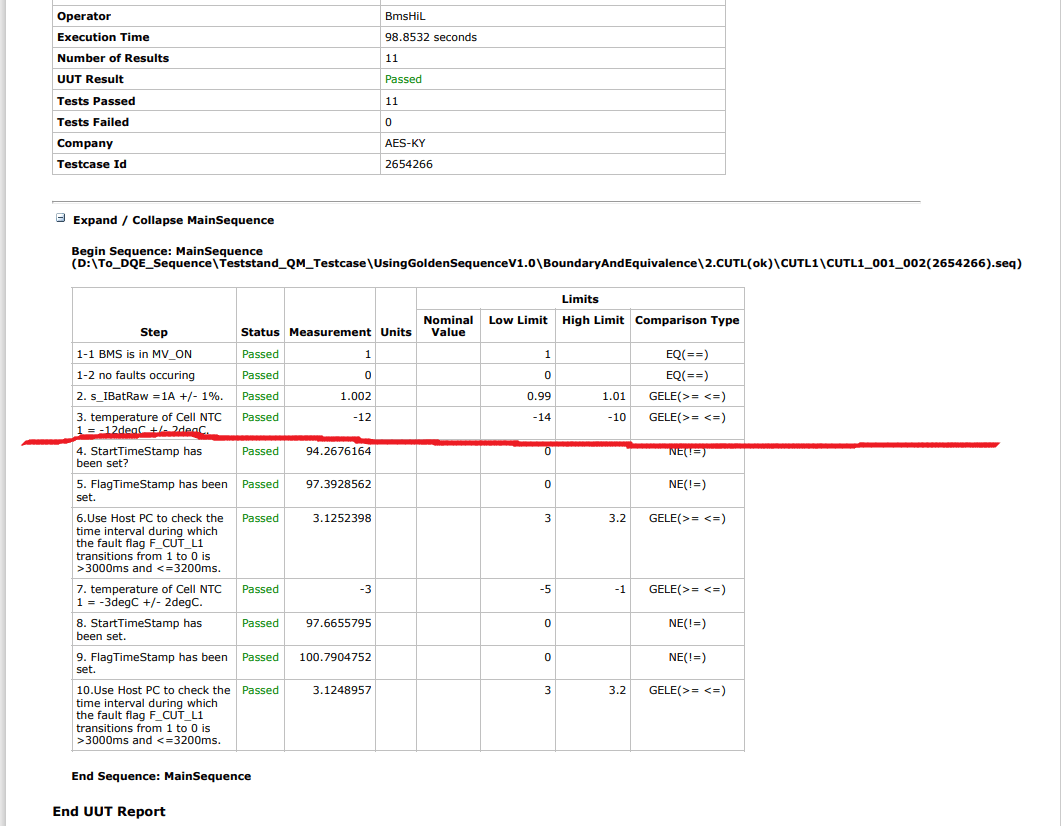Click measurement value 1.002
Image resolution: width=1061 pixels, height=826 pixels.
(x=355, y=396)
